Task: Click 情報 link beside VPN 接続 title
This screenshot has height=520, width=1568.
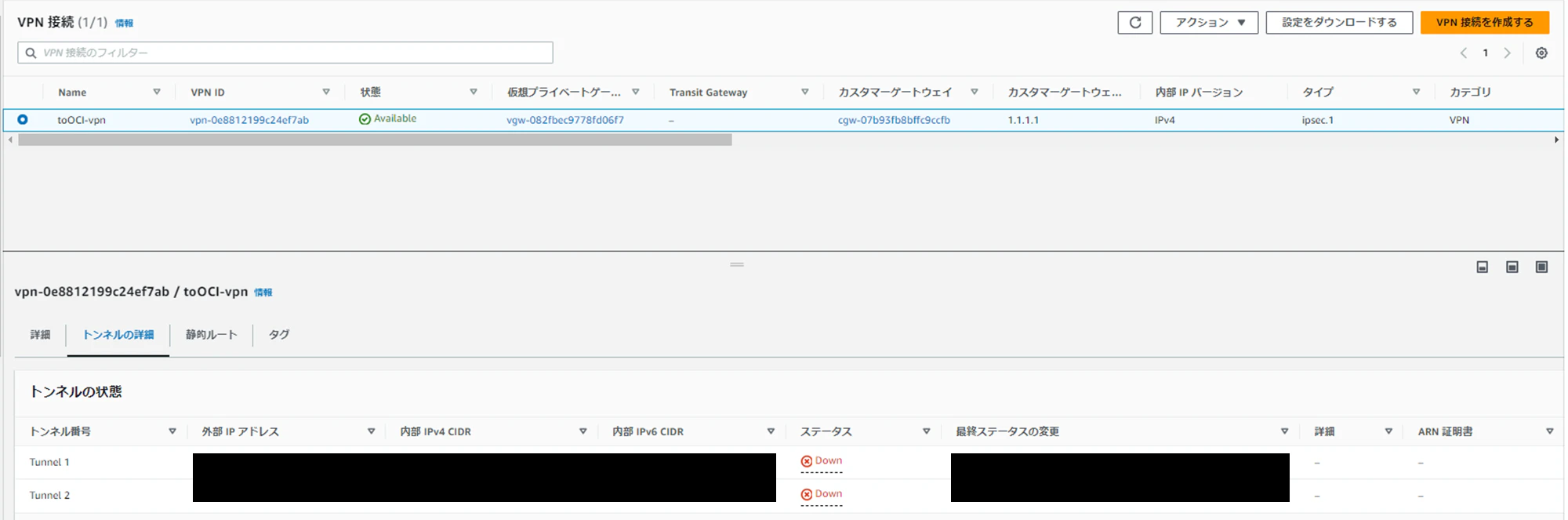Action: 124,24
